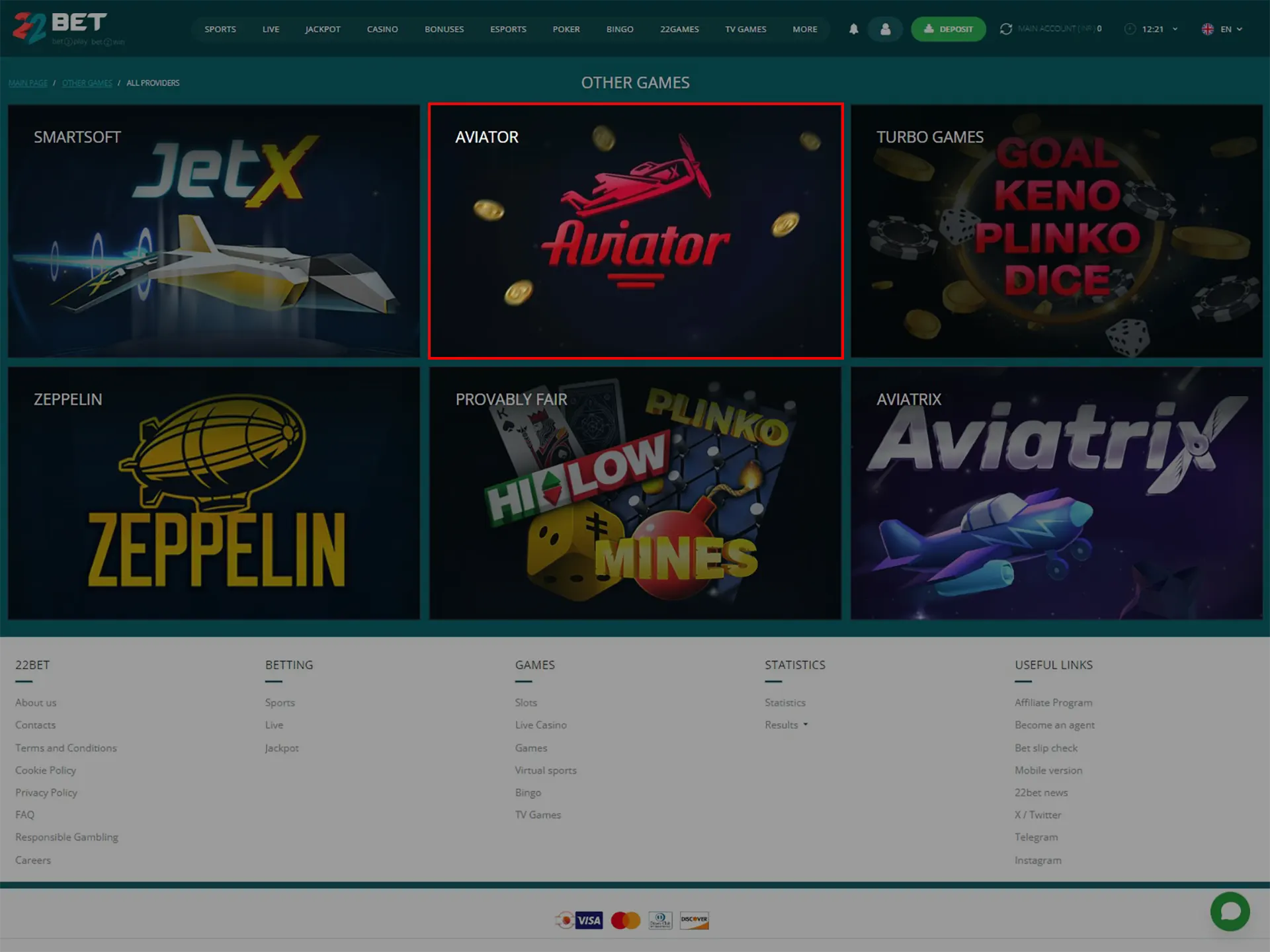
Task: Open the Provably Fair games tile
Action: pos(635,493)
